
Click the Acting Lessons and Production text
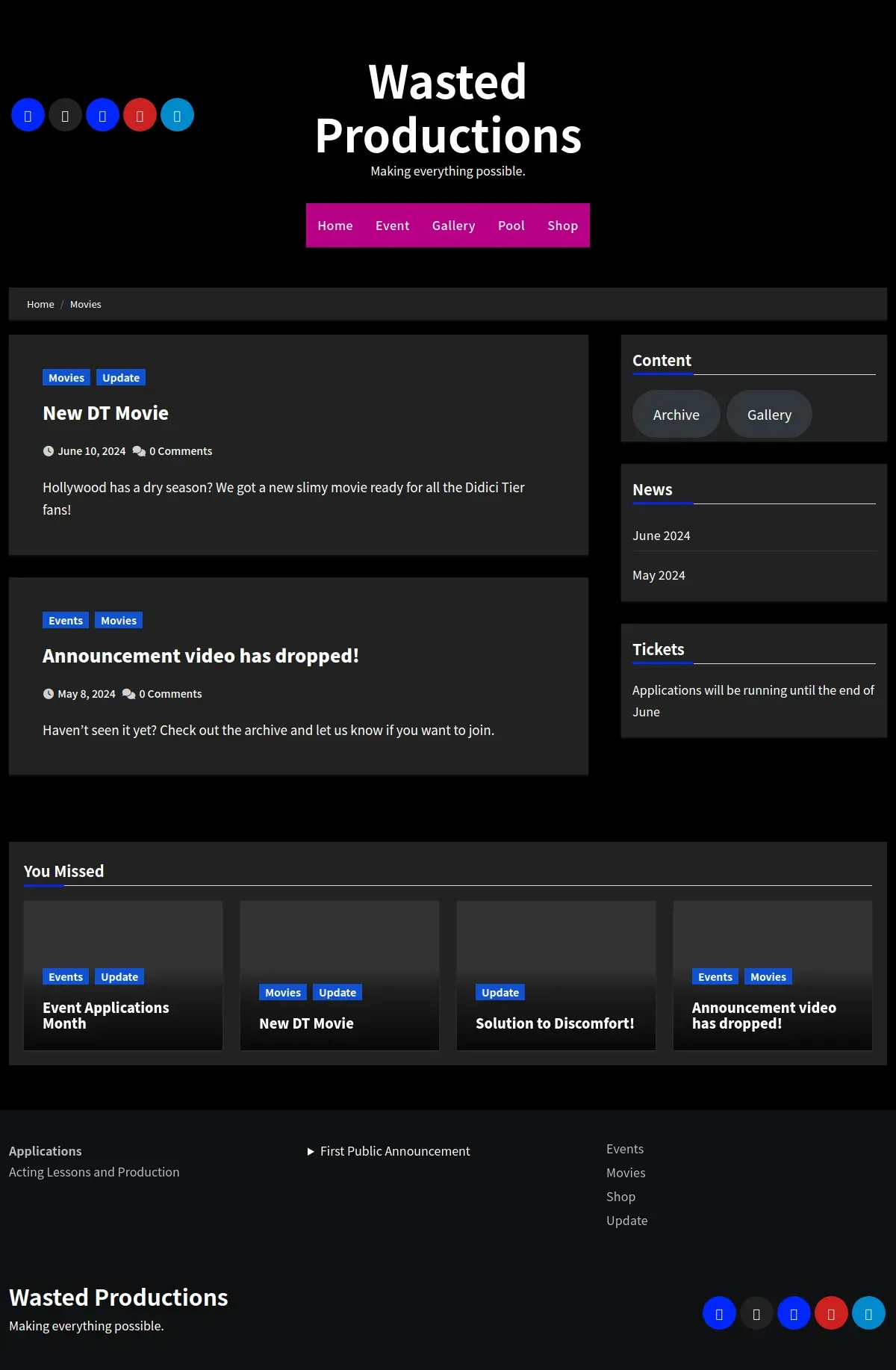point(94,1172)
